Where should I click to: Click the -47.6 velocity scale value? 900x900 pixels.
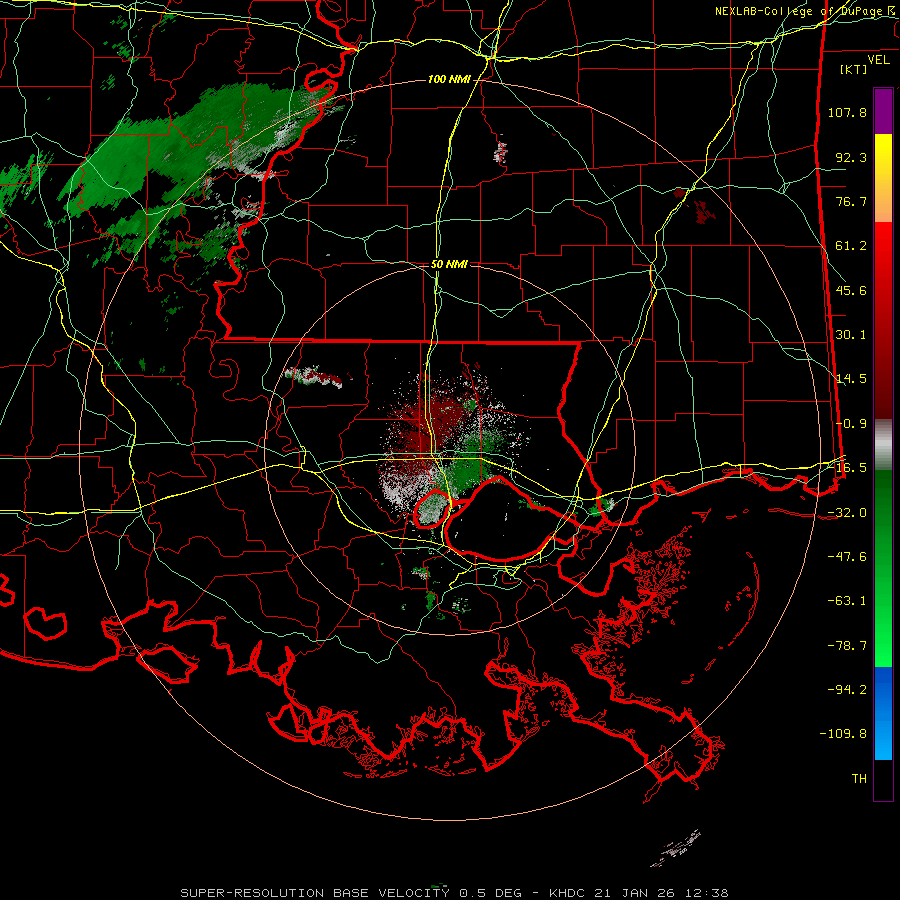coord(847,557)
